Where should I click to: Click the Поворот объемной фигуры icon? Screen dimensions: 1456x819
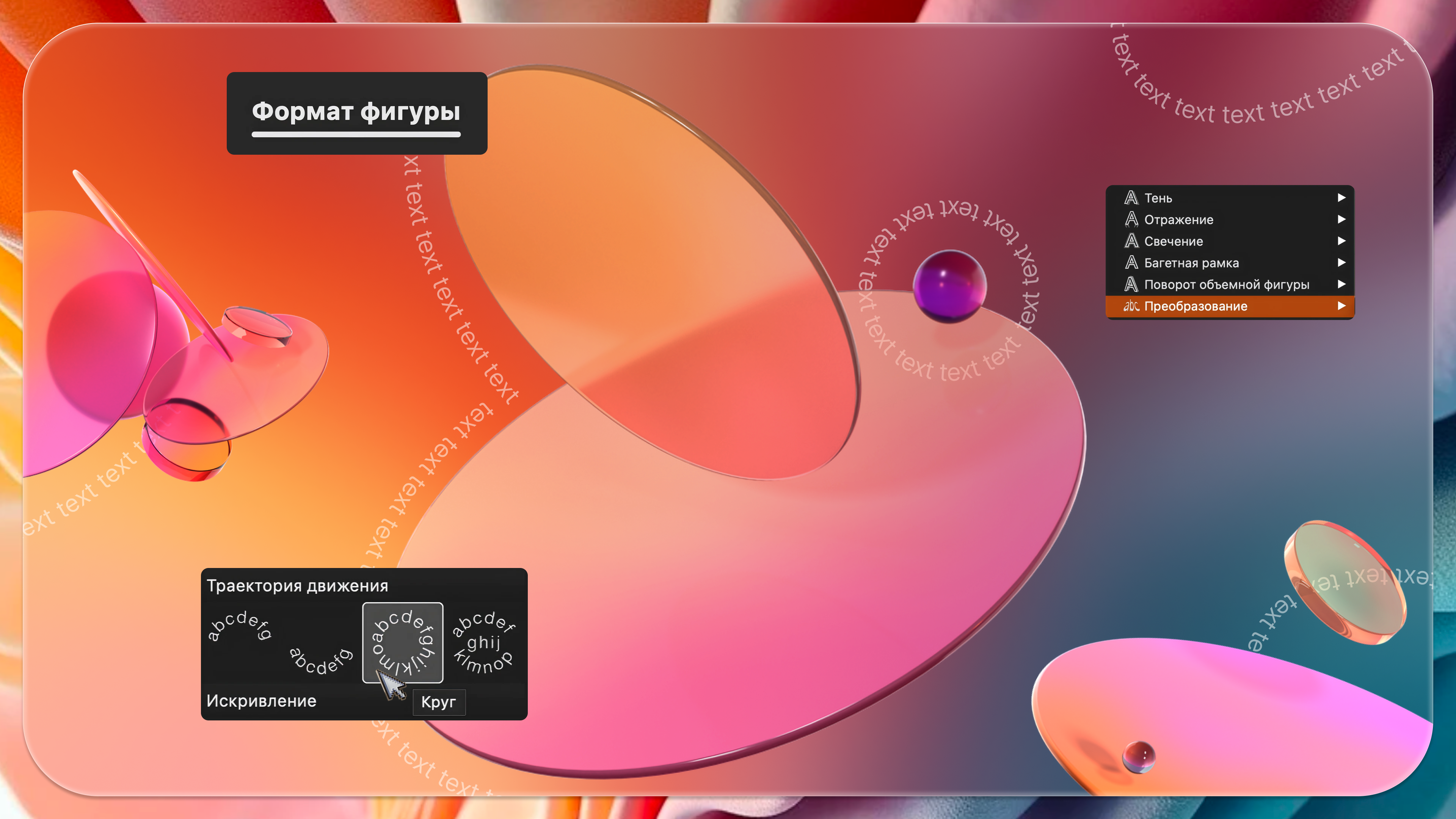point(1131,284)
